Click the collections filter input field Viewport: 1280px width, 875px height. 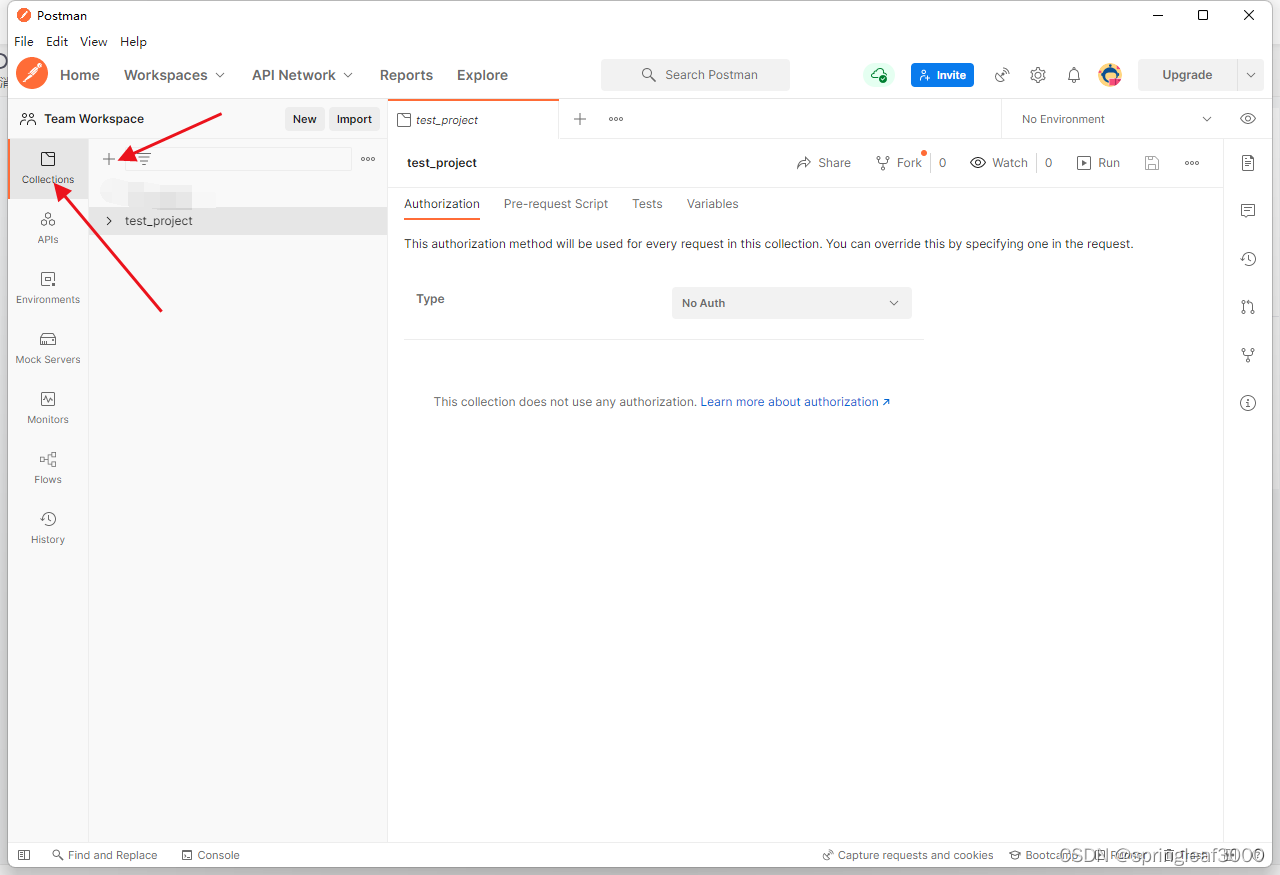[x=240, y=159]
